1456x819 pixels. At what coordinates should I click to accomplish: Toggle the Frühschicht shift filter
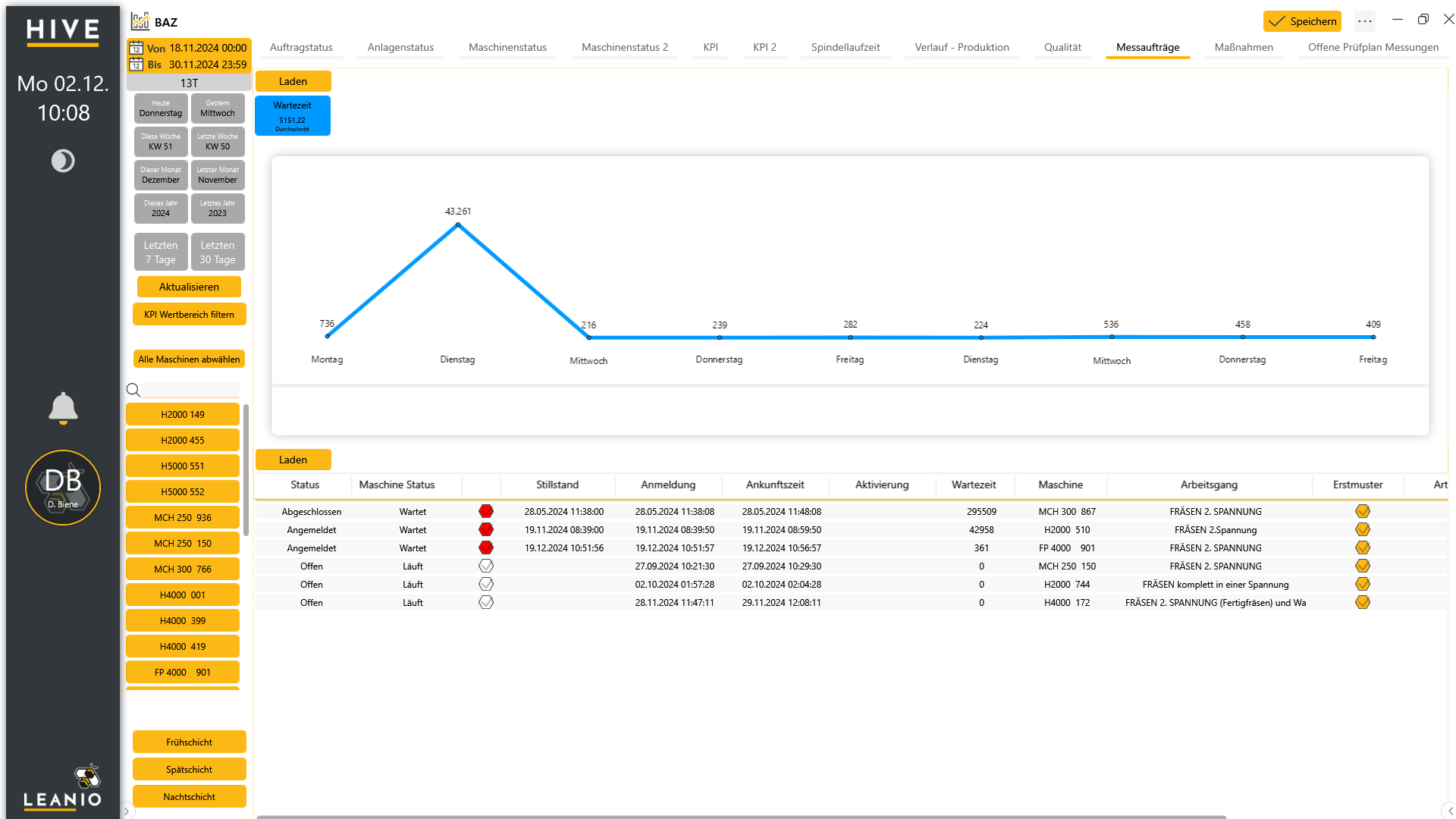[190, 742]
